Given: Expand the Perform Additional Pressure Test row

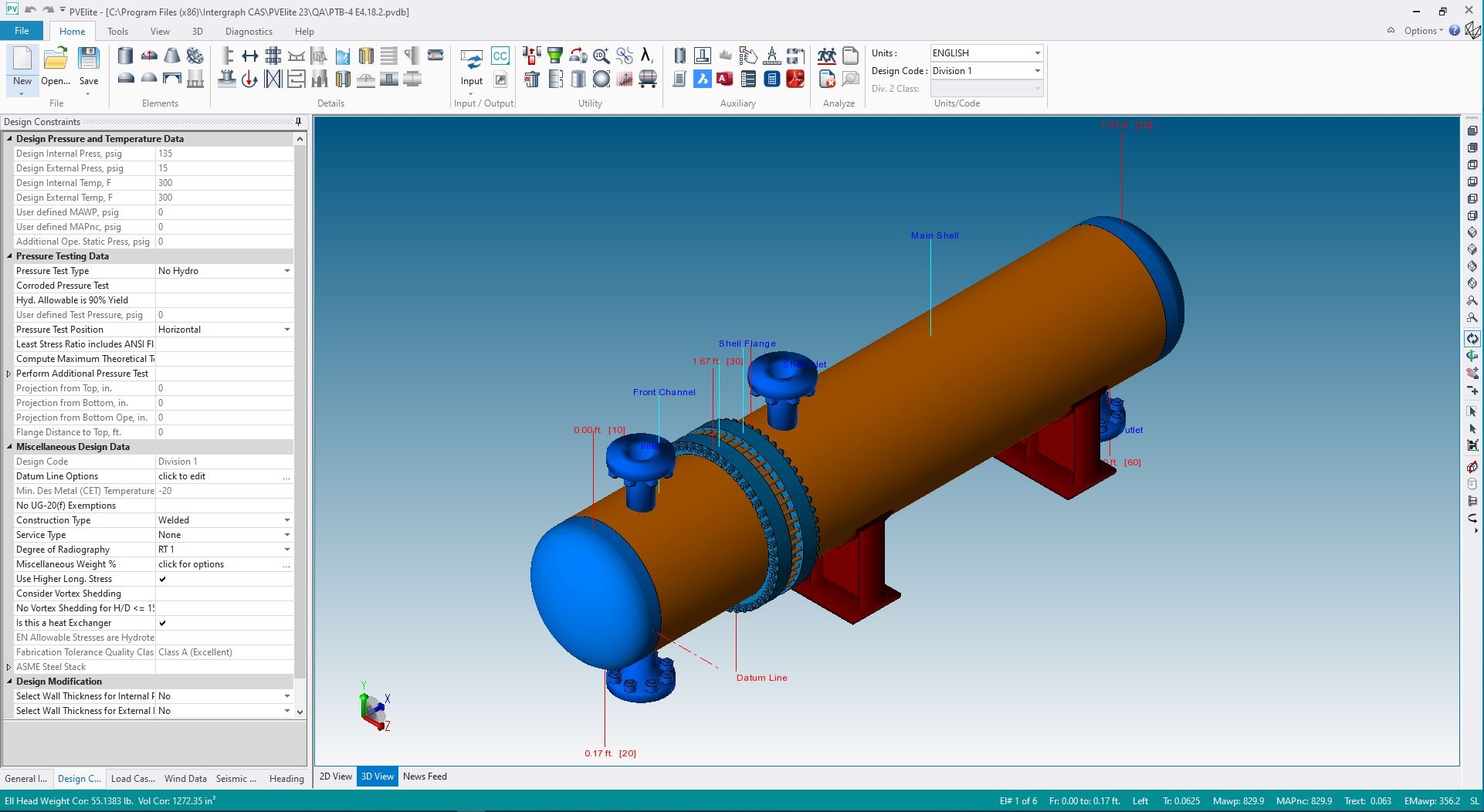Looking at the screenshot, I should coord(8,374).
